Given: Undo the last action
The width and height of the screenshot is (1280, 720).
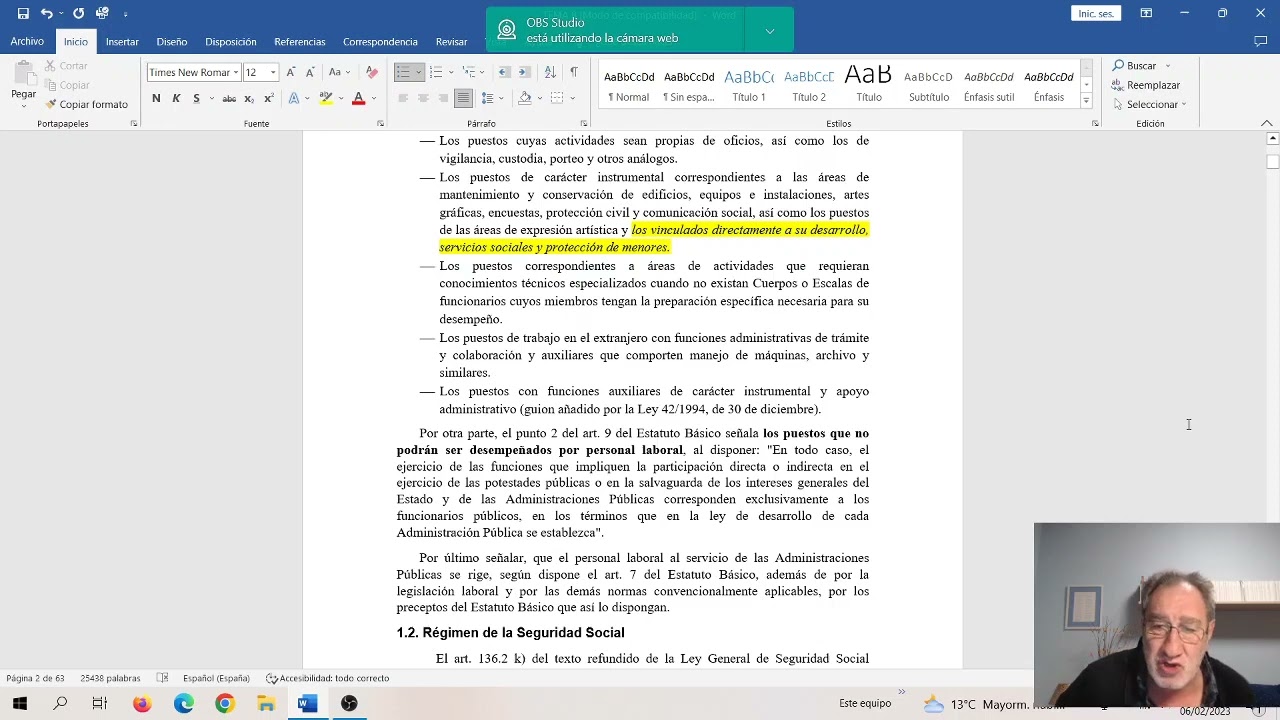Looking at the screenshot, I should tap(46, 13).
